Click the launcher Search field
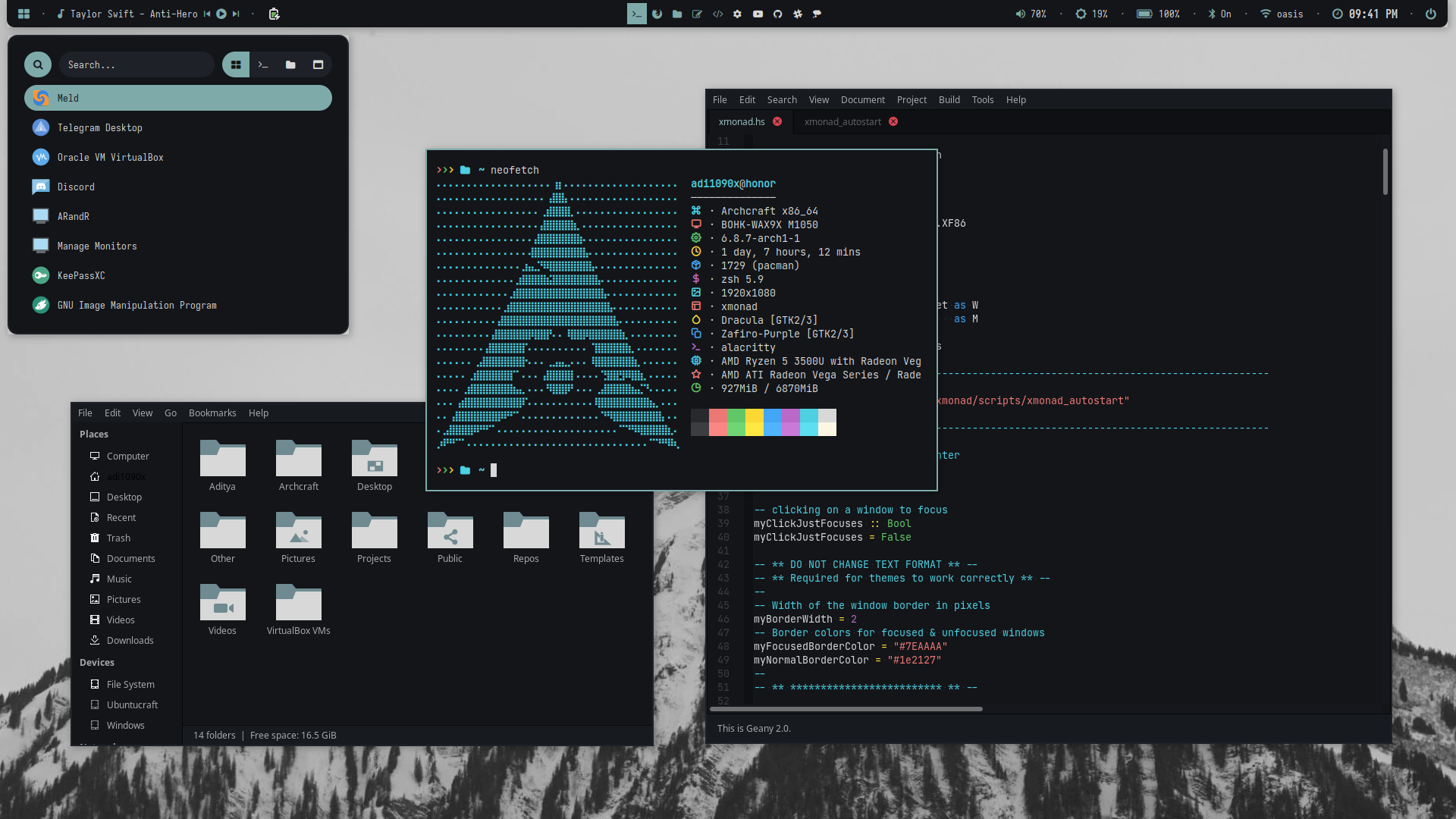The image size is (1456, 819). 136,65
